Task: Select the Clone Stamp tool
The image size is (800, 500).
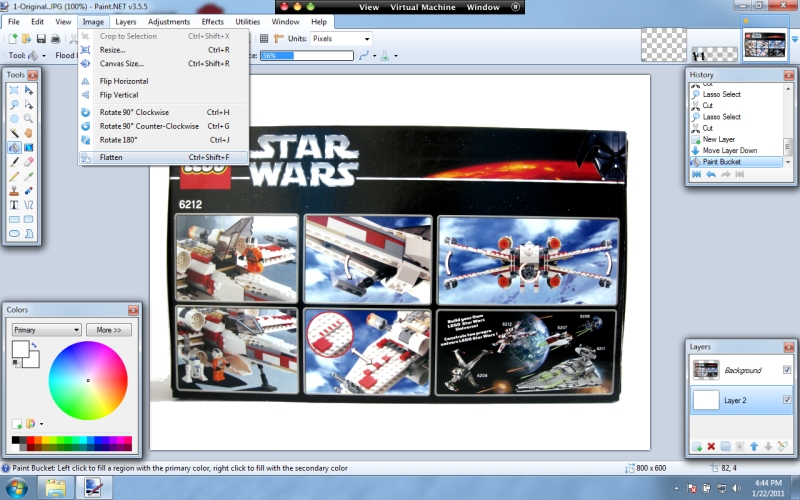Action: pos(14,191)
